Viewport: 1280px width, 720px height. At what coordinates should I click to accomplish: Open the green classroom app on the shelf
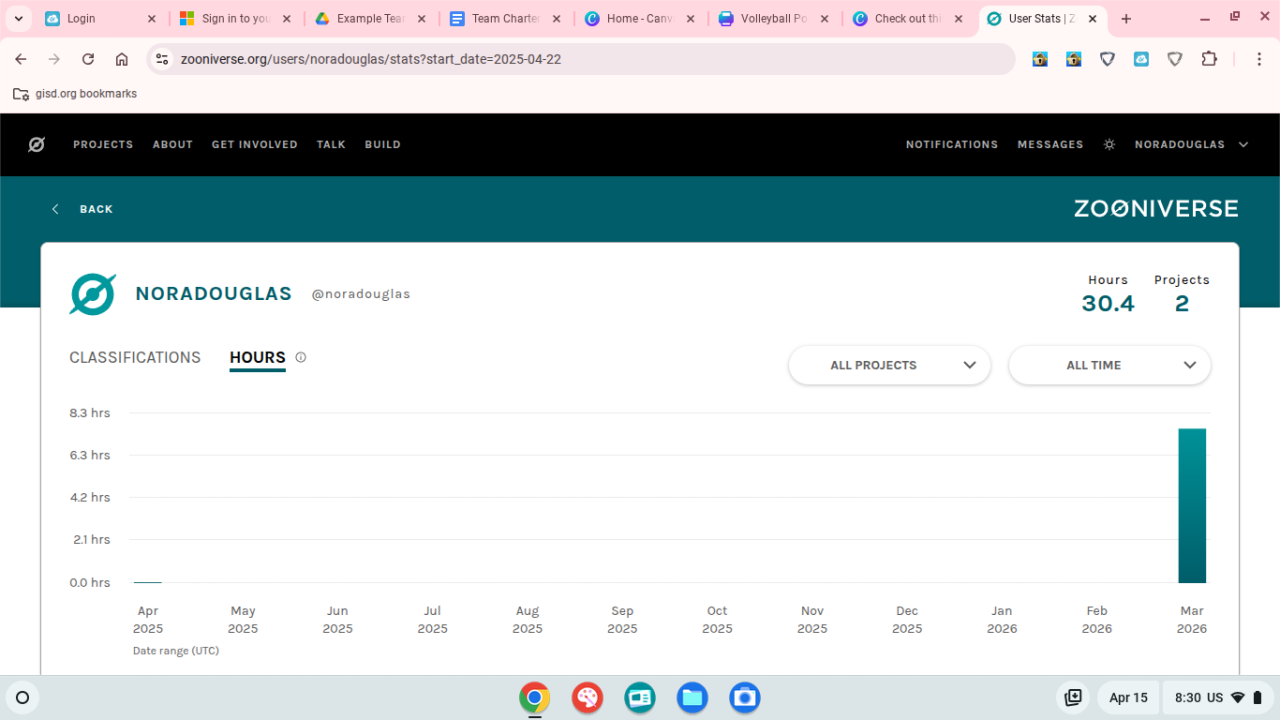tap(640, 698)
